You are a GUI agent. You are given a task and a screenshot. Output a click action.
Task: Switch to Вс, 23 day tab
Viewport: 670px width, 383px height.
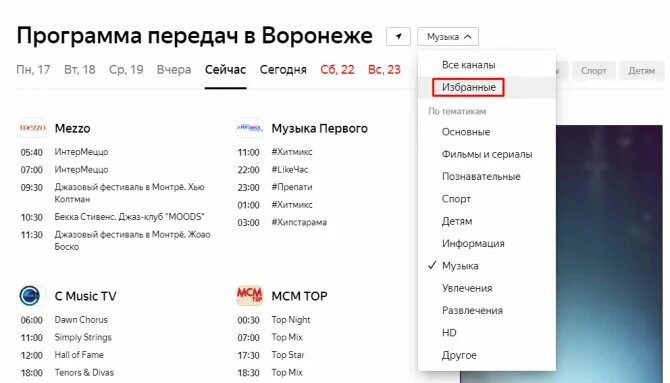coord(384,70)
